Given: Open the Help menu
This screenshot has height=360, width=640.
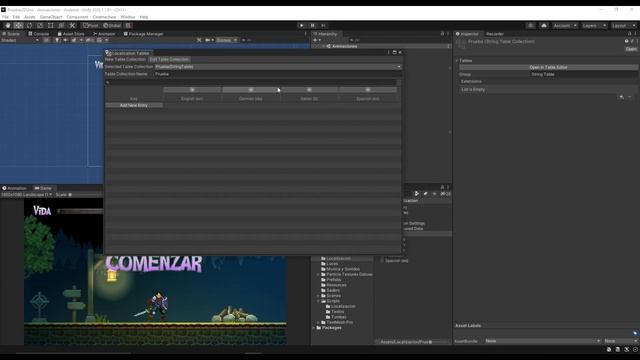Looking at the screenshot, I should click(x=144, y=17).
